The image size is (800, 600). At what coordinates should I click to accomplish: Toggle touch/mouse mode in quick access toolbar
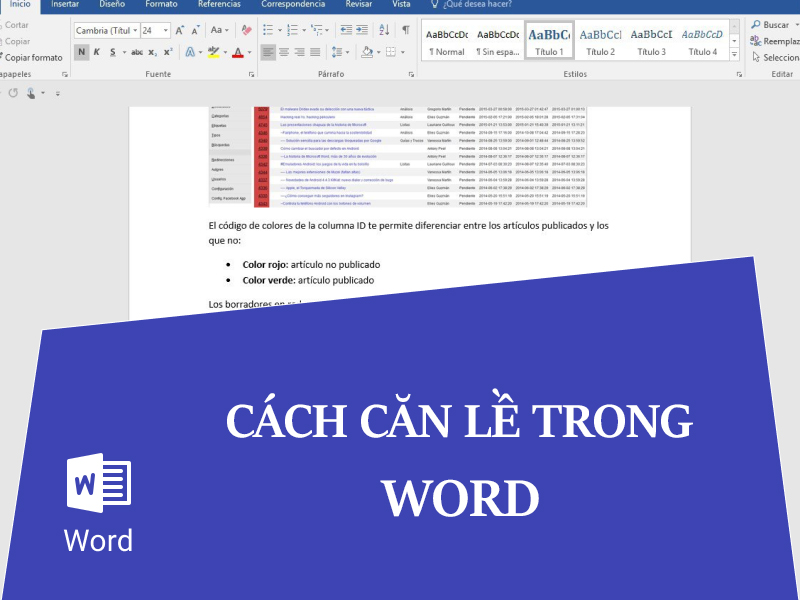click(x=31, y=93)
